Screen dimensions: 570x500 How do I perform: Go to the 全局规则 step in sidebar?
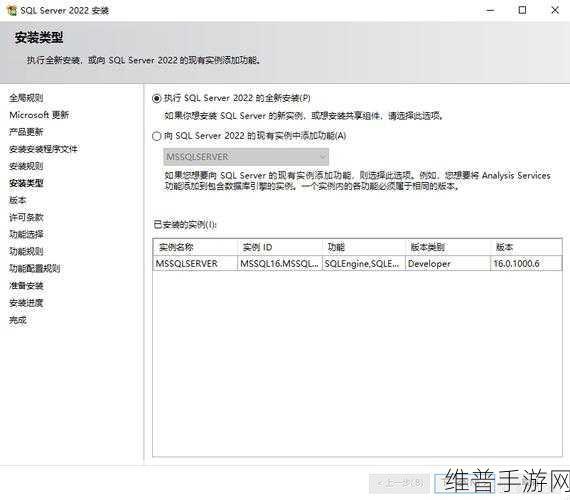click(x=26, y=97)
